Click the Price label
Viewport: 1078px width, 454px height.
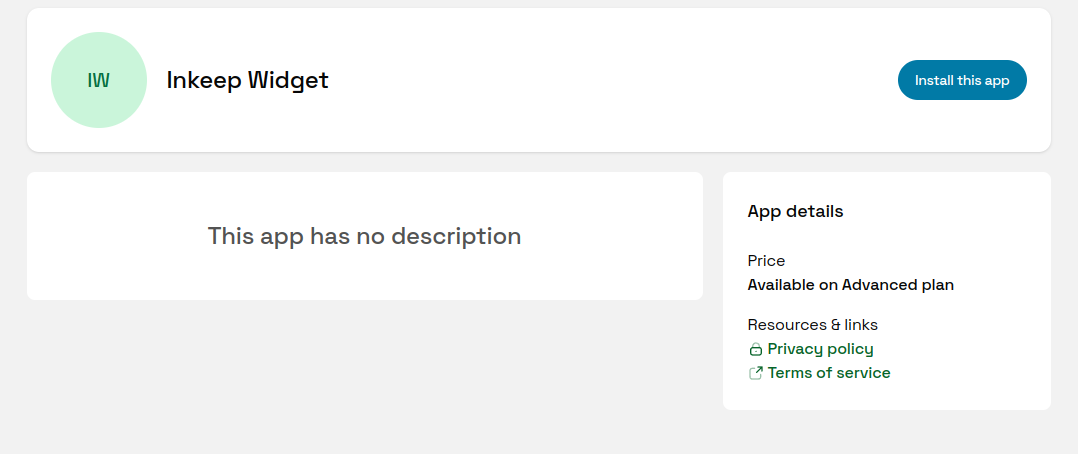[766, 261]
